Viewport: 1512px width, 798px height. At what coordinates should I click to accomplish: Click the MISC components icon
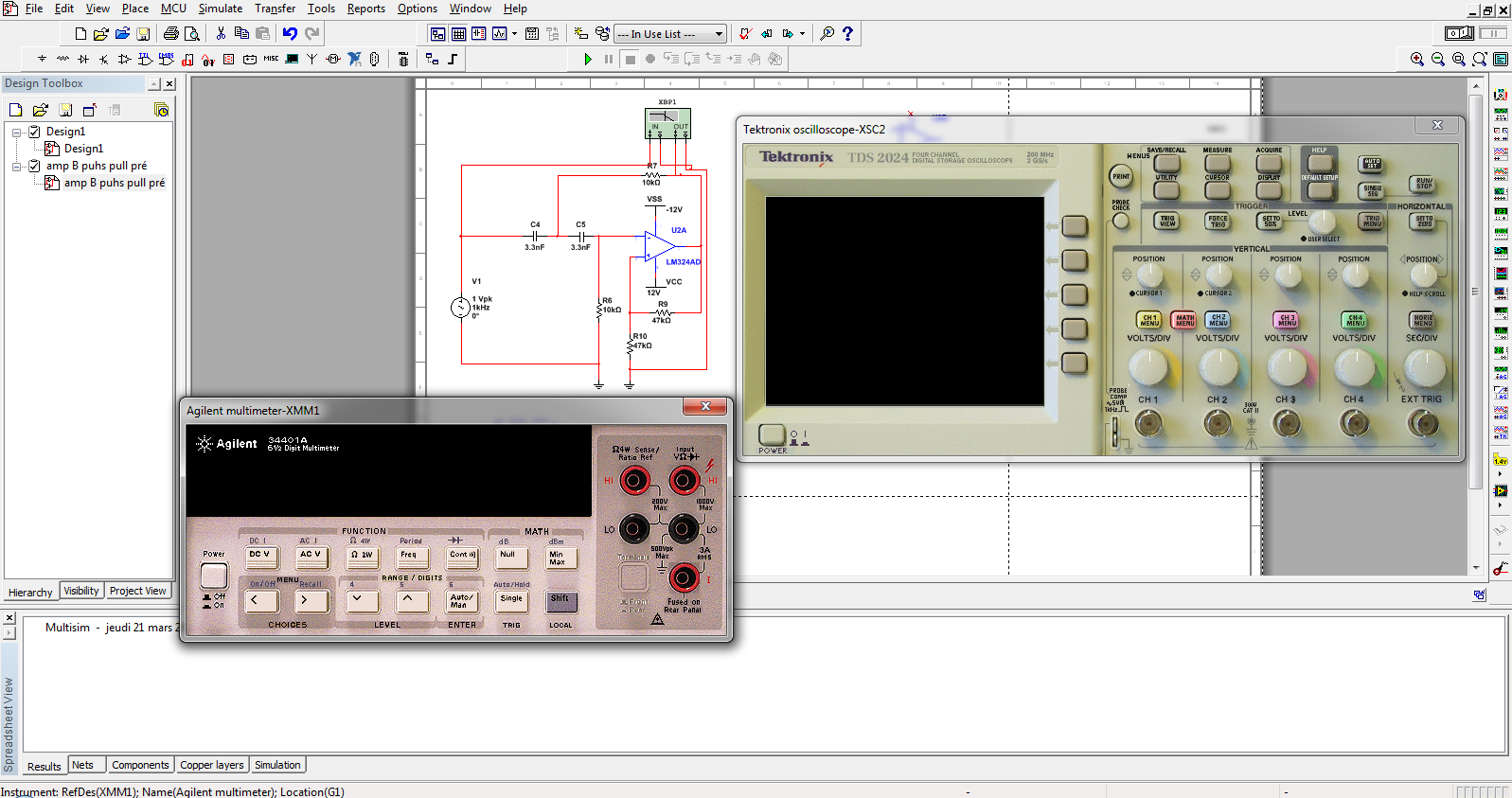[x=271, y=59]
